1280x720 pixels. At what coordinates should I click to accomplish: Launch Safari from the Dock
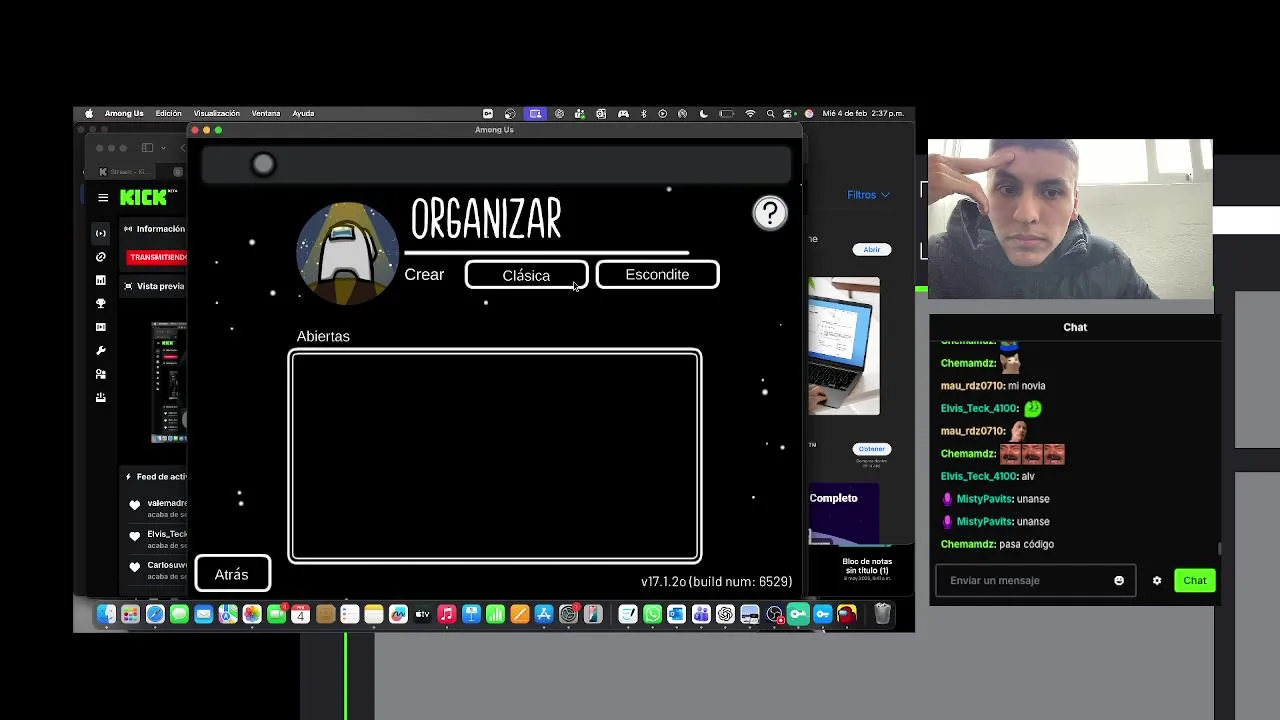(x=155, y=614)
